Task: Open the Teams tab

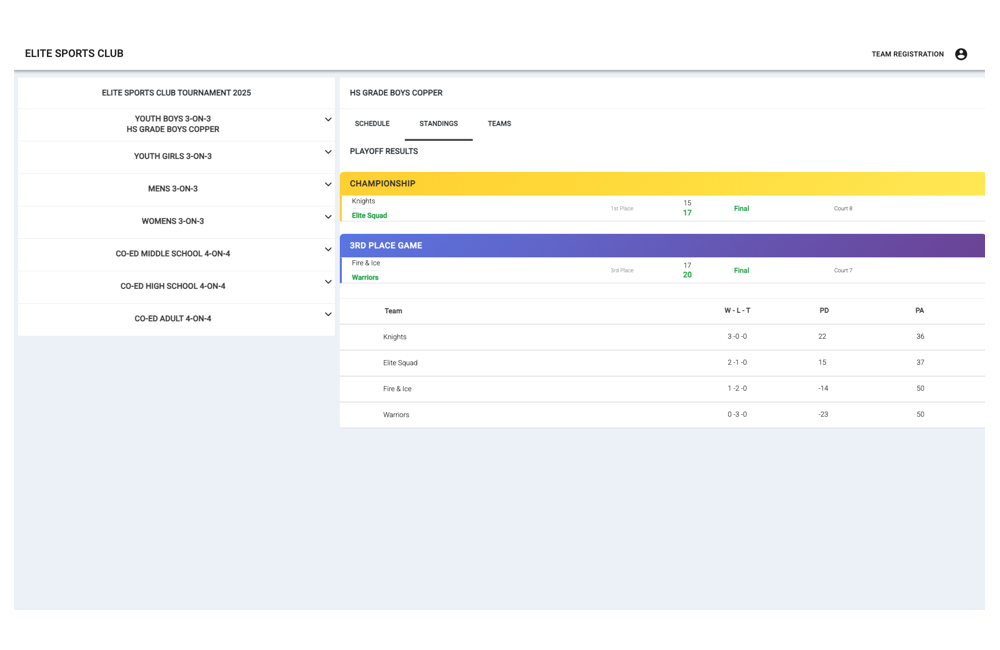Action: coord(499,124)
